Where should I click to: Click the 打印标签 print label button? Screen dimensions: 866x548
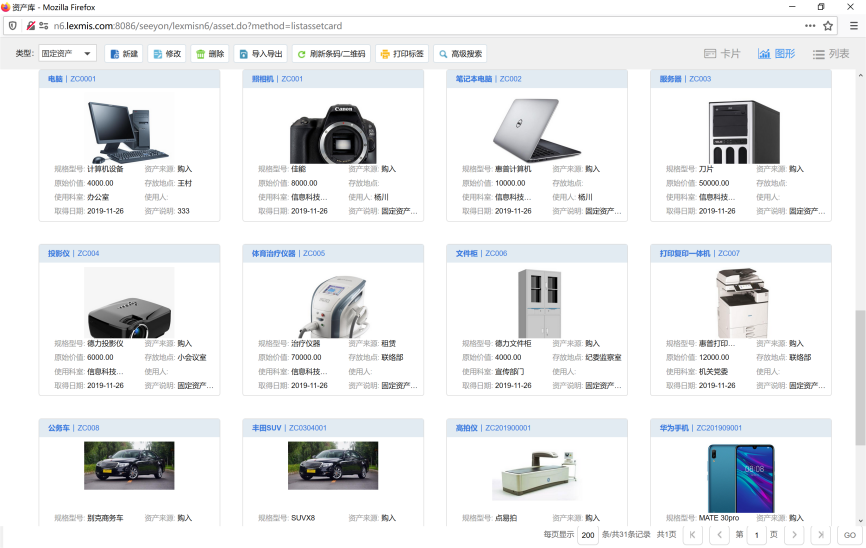pyautogui.click(x=402, y=54)
